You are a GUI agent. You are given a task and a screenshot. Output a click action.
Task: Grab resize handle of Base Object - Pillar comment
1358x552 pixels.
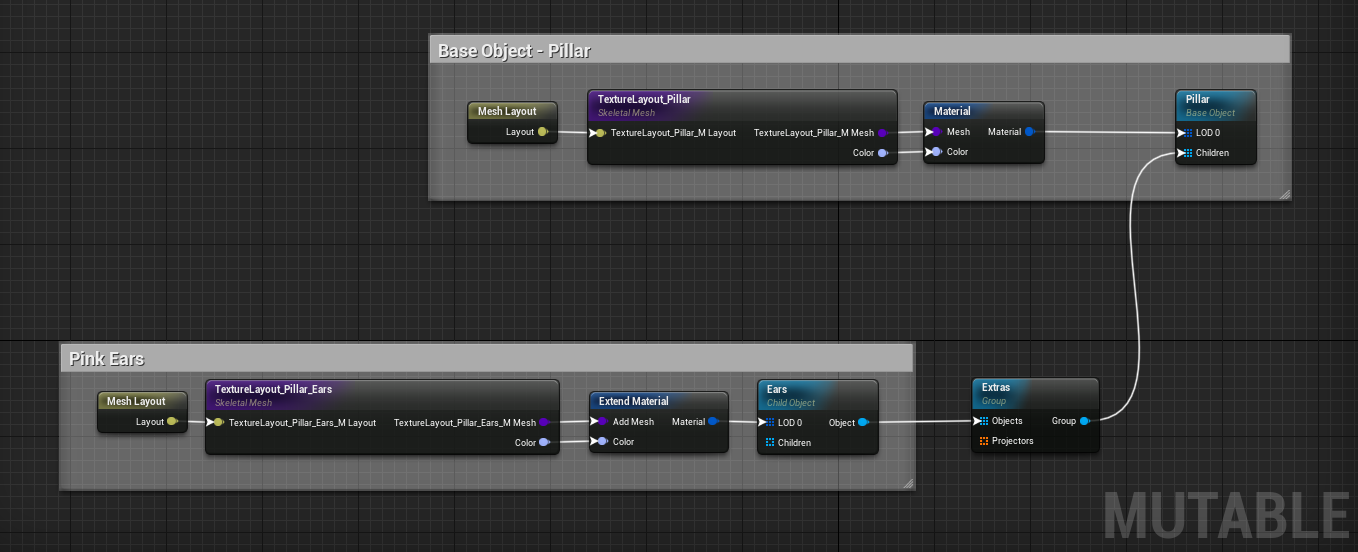pos(1285,194)
